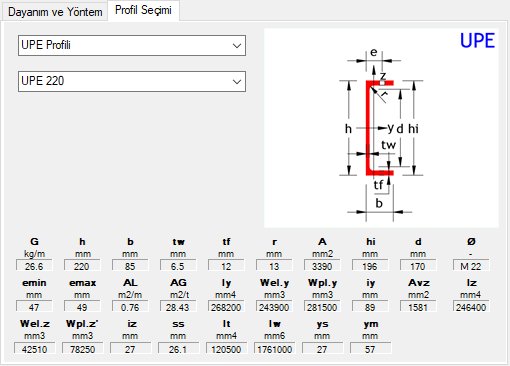Click the Wel.z column label
Screen dimensions: 510x366
35,324
